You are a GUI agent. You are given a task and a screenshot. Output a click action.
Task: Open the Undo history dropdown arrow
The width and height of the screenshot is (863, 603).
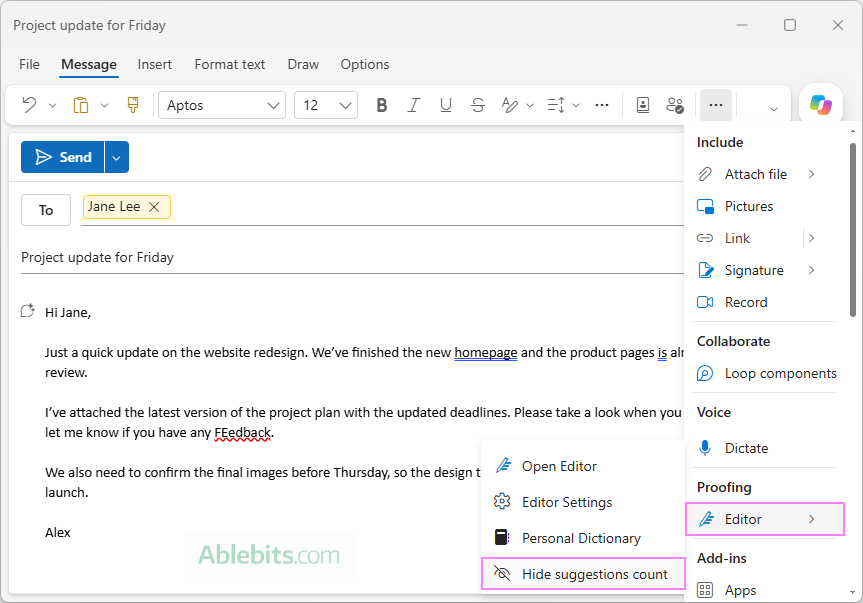click(52, 105)
